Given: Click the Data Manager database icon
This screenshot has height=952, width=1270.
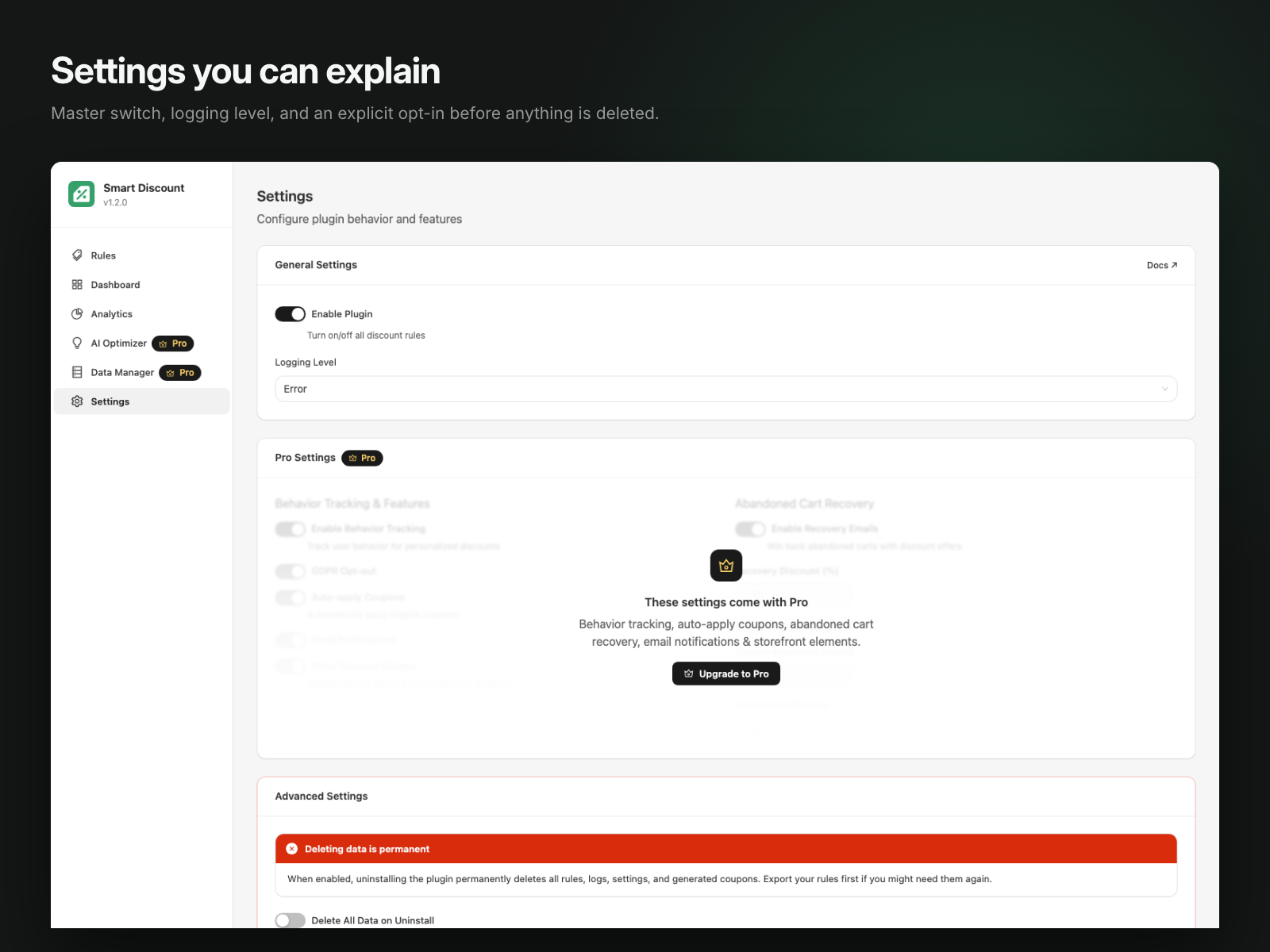Looking at the screenshot, I should [x=77, y=372].
